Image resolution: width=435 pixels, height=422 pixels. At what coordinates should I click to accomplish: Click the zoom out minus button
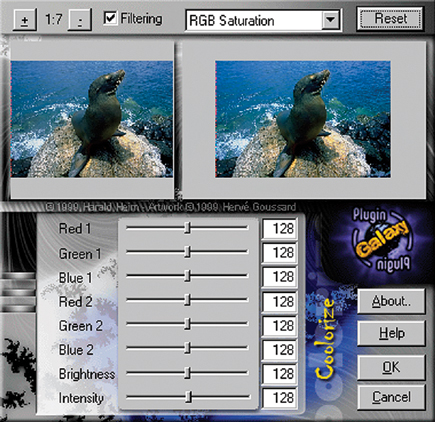pyautogui.click(x=80, y=20)
